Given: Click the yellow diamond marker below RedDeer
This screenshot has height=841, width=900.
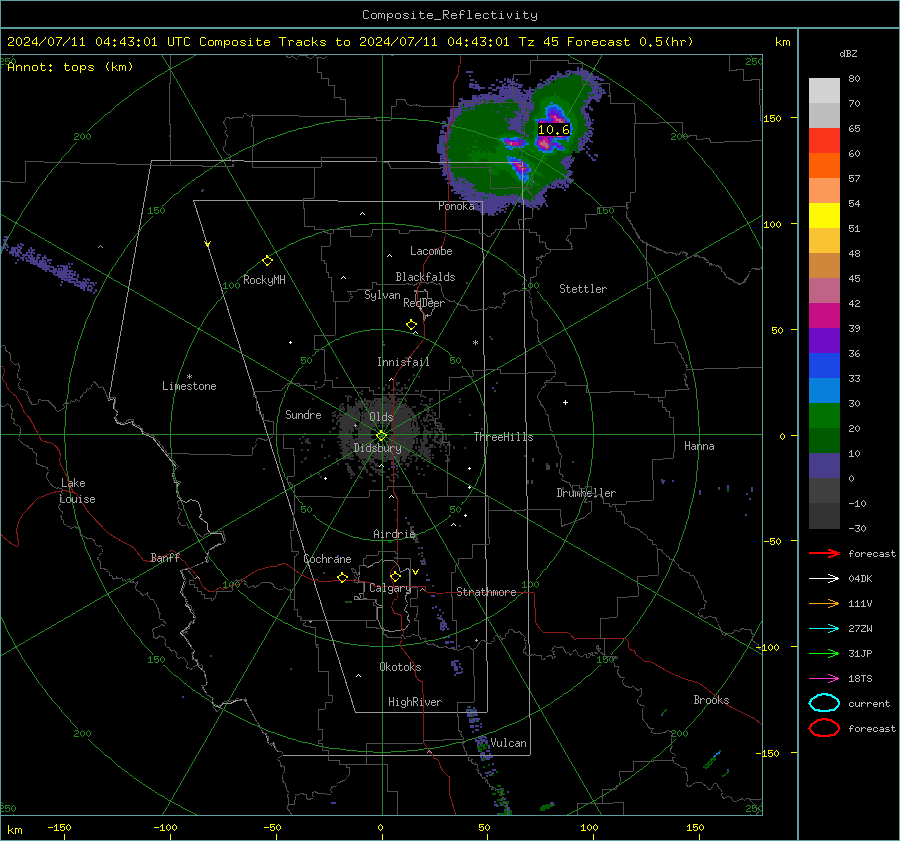Looking at the screenshot, I should pos(411,325).
